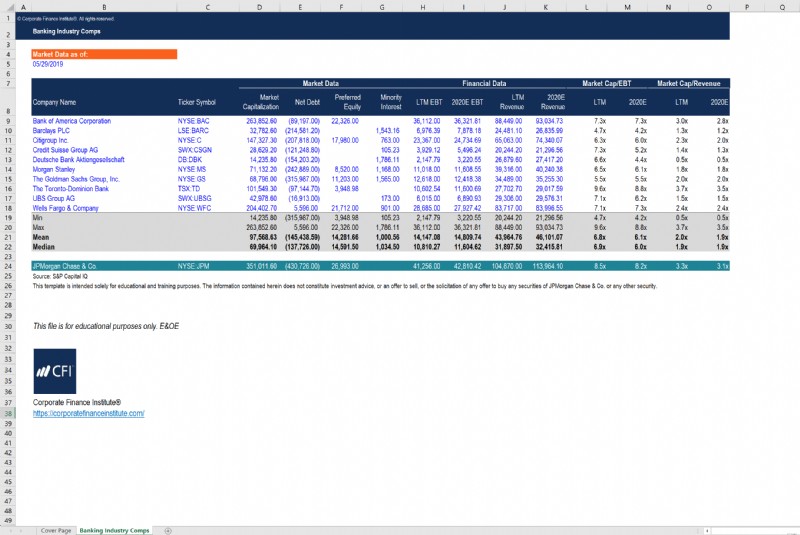Image resolution: width=800 pixels, height=535 pixels.
Task: Select column H header
Action: (422, 7)
